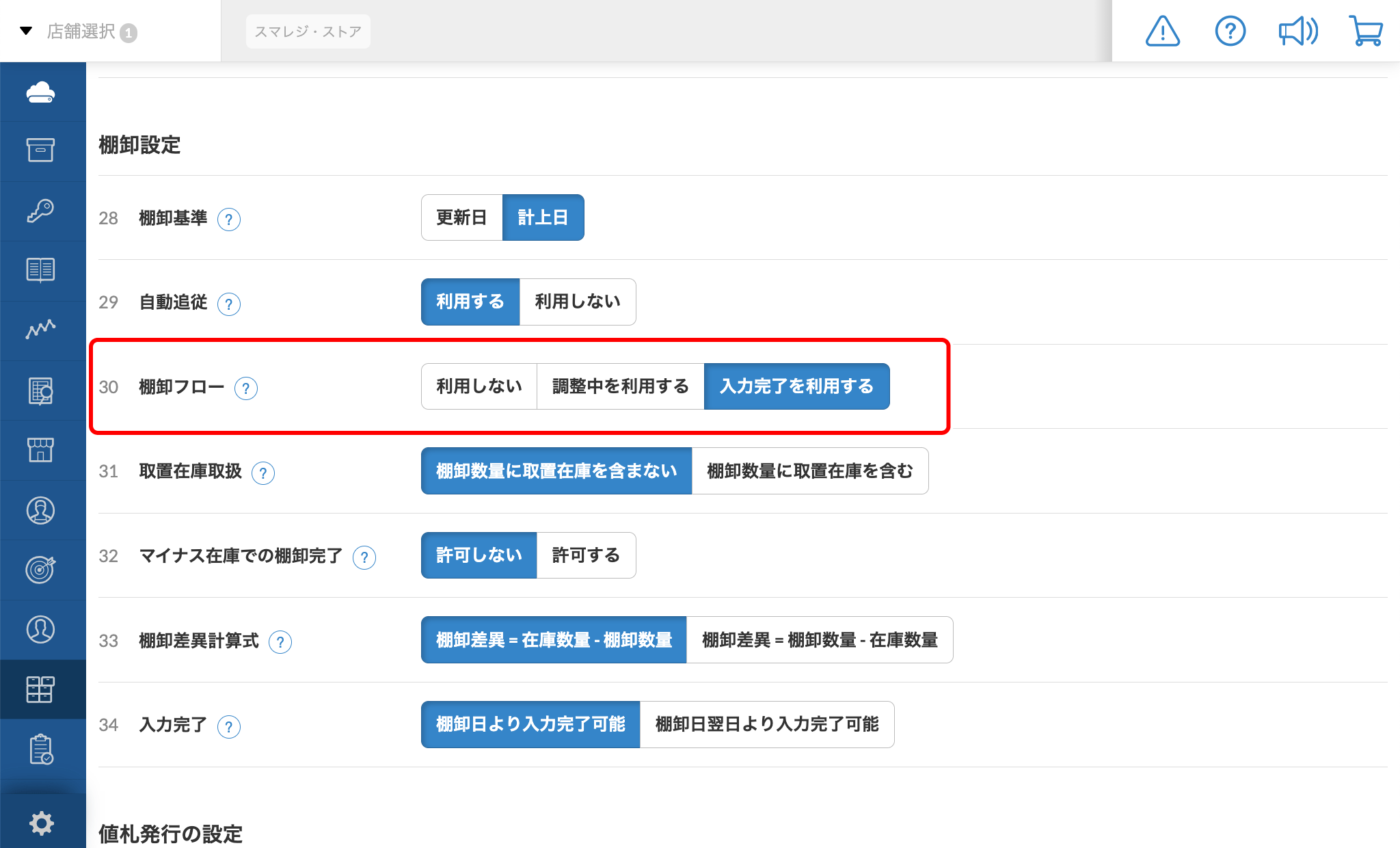Select 更新日 for 棚卸基準
The image size is (1400, 848).
[x=461, y=217]
